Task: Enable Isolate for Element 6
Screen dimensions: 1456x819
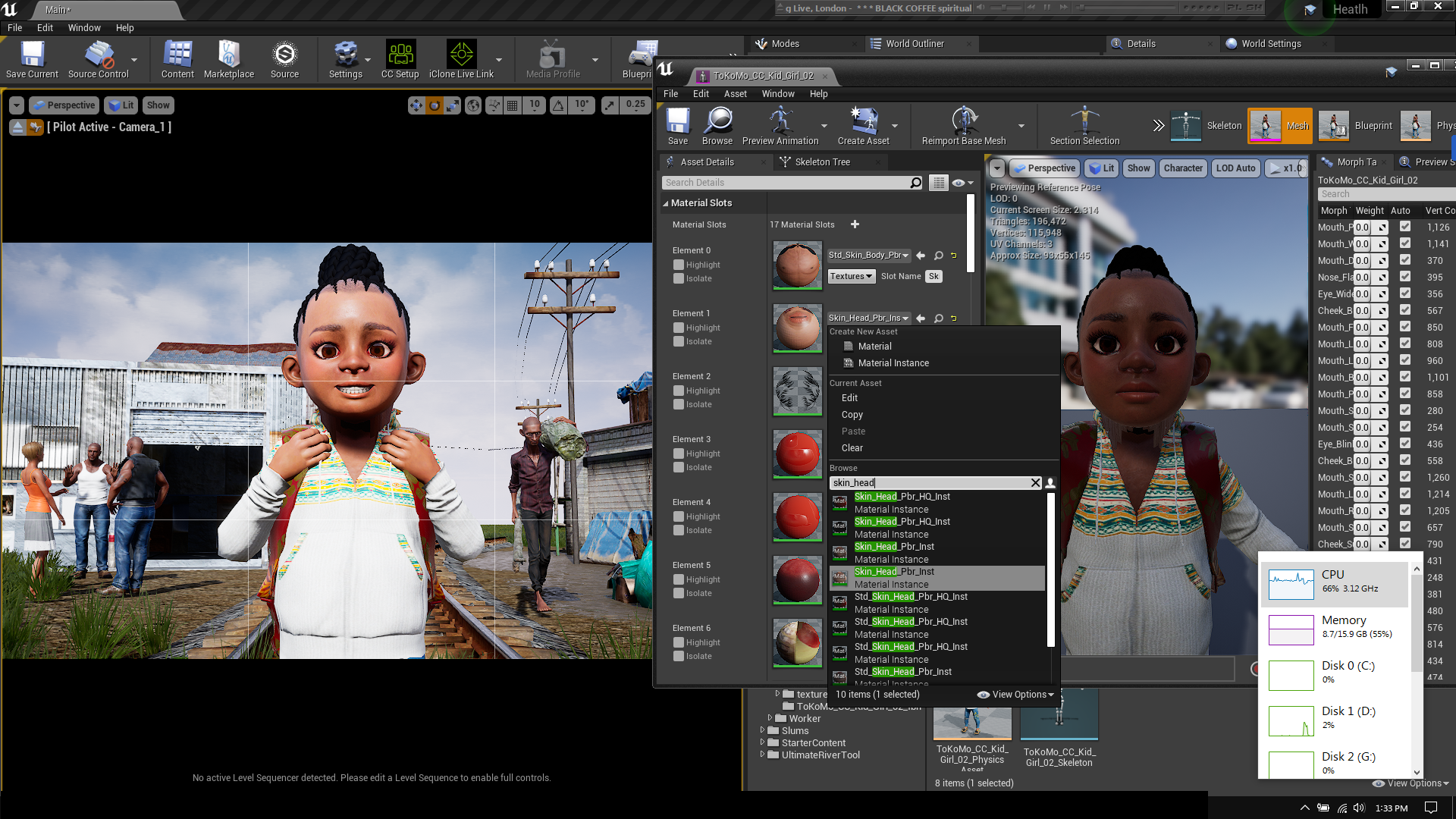Action: pos(679,657)
